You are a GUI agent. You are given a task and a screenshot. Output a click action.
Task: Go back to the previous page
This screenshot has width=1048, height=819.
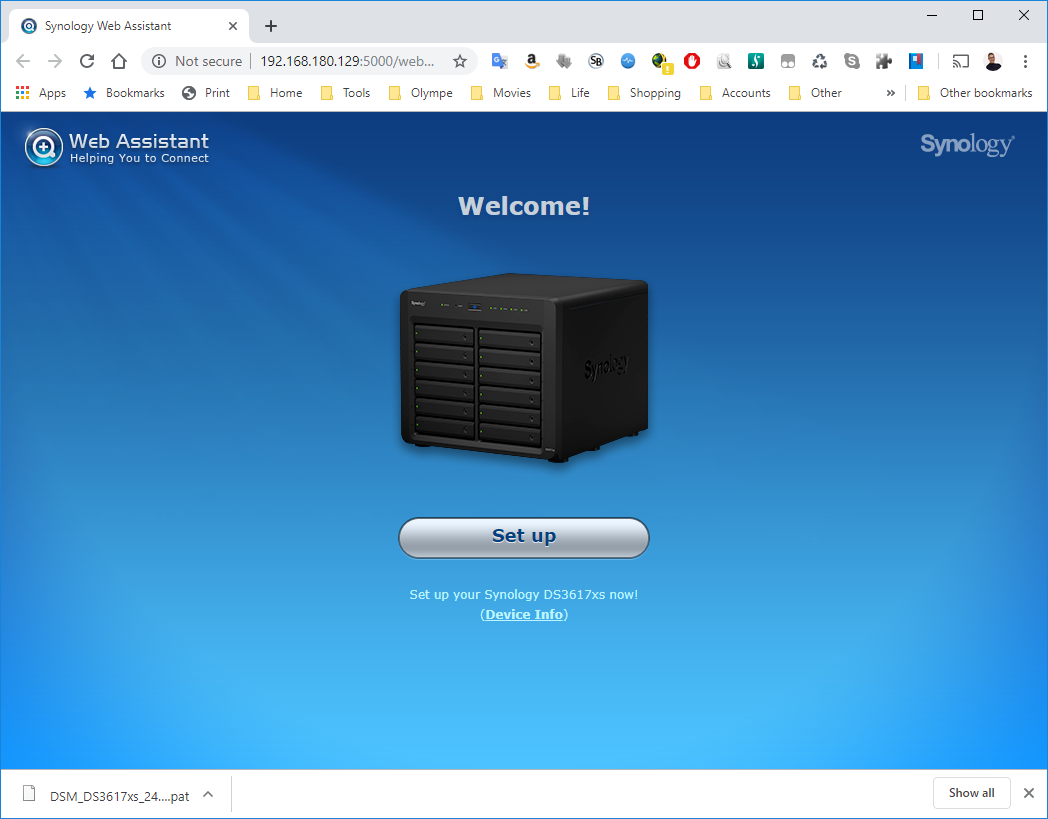[x=23, y=62]
